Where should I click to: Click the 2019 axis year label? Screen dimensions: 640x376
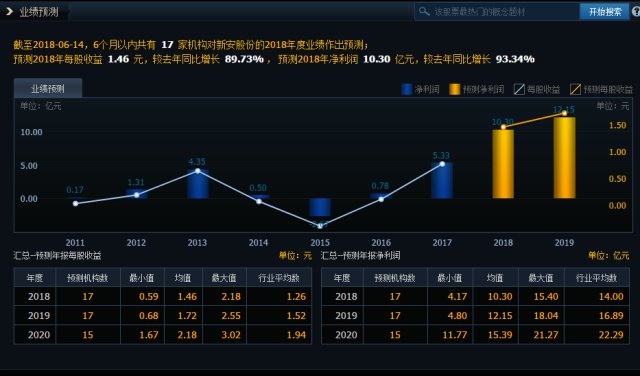coord(564,243)
